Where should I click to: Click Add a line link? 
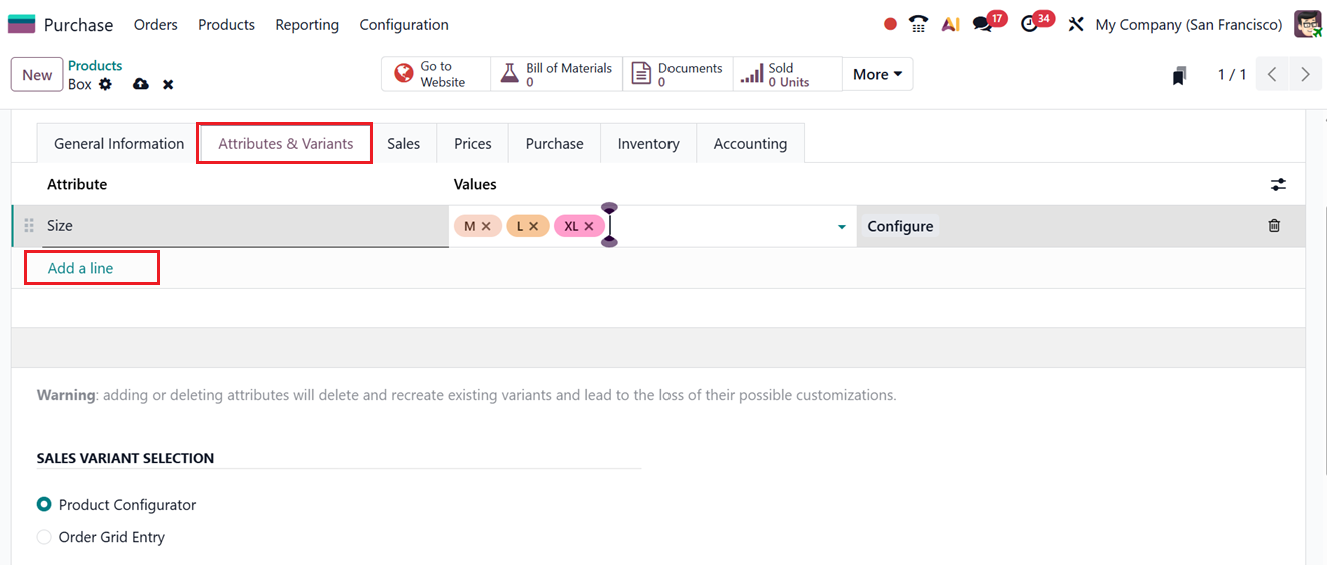80,268
